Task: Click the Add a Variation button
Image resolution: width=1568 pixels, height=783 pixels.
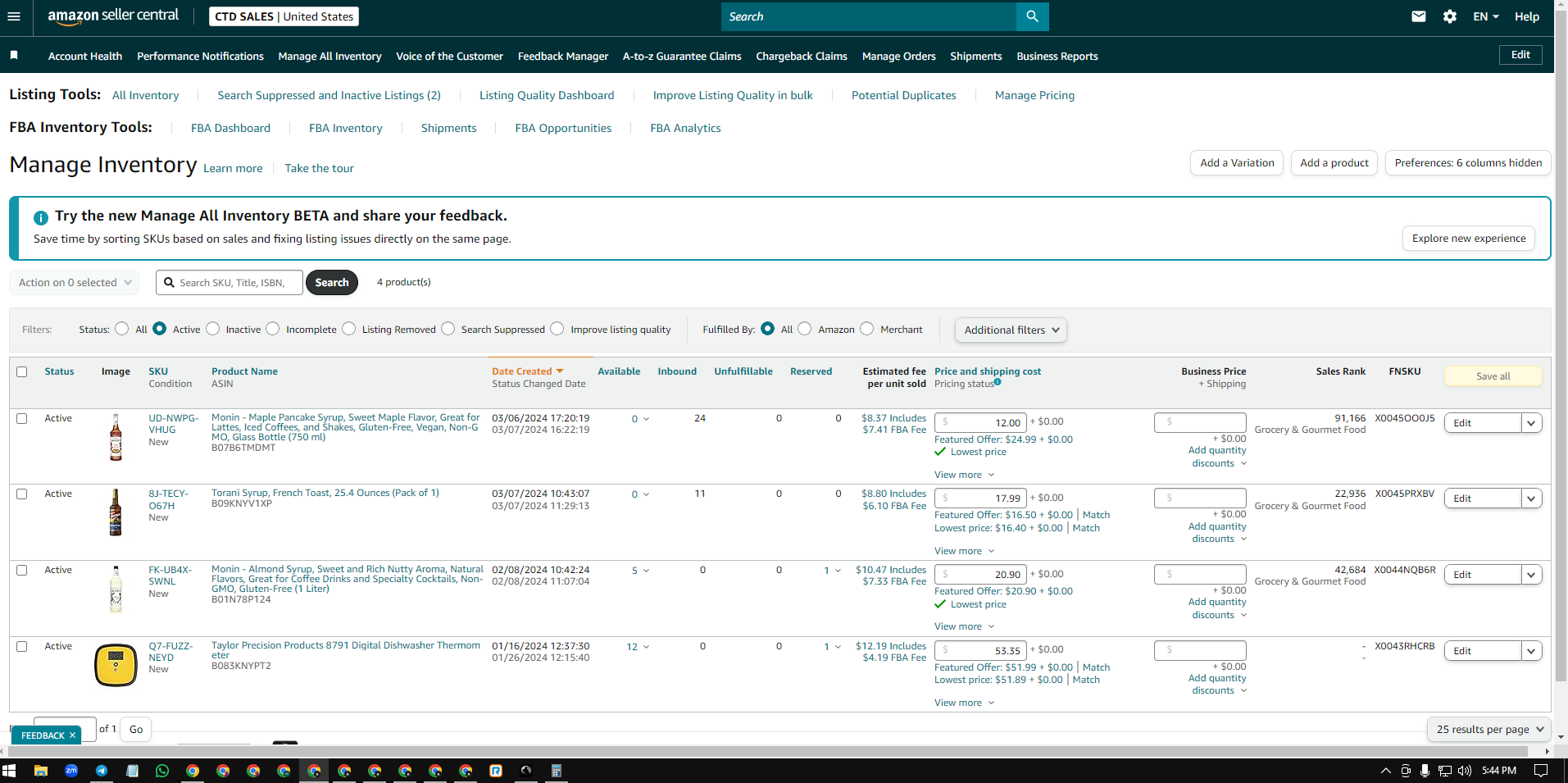Action: [1237, 162]
